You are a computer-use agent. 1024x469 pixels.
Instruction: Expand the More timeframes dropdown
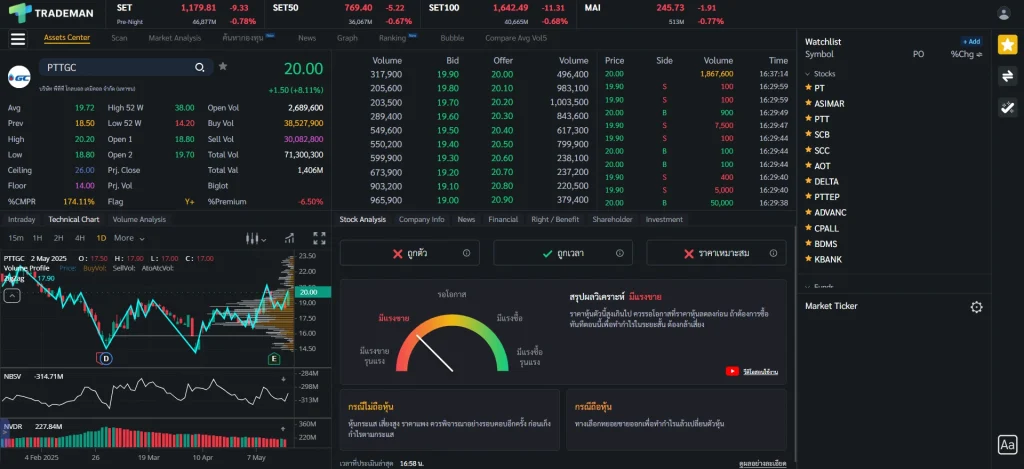pyautogui.click(x=128, y=238)
